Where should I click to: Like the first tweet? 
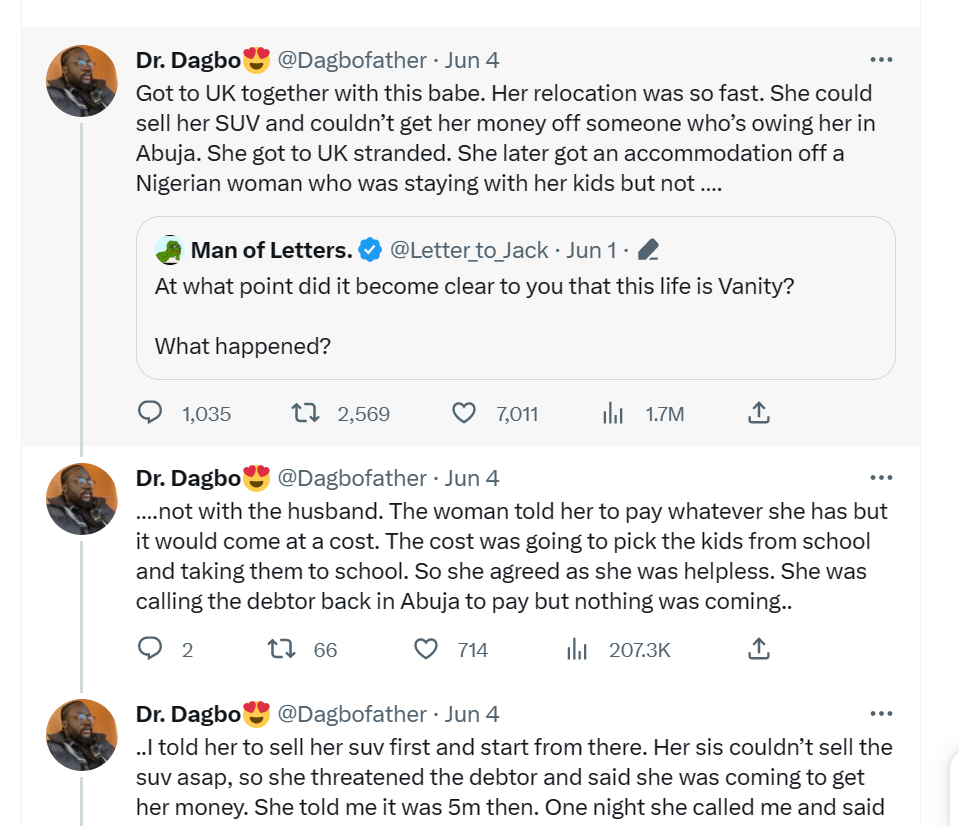point(463,412)
